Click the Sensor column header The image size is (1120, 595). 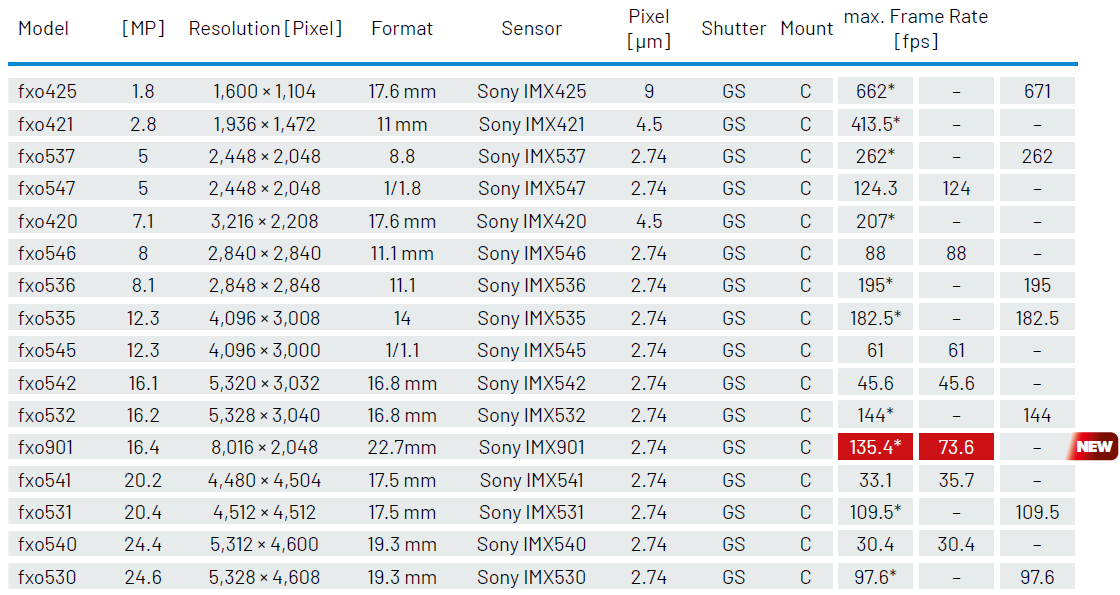(x=531, y=29)
